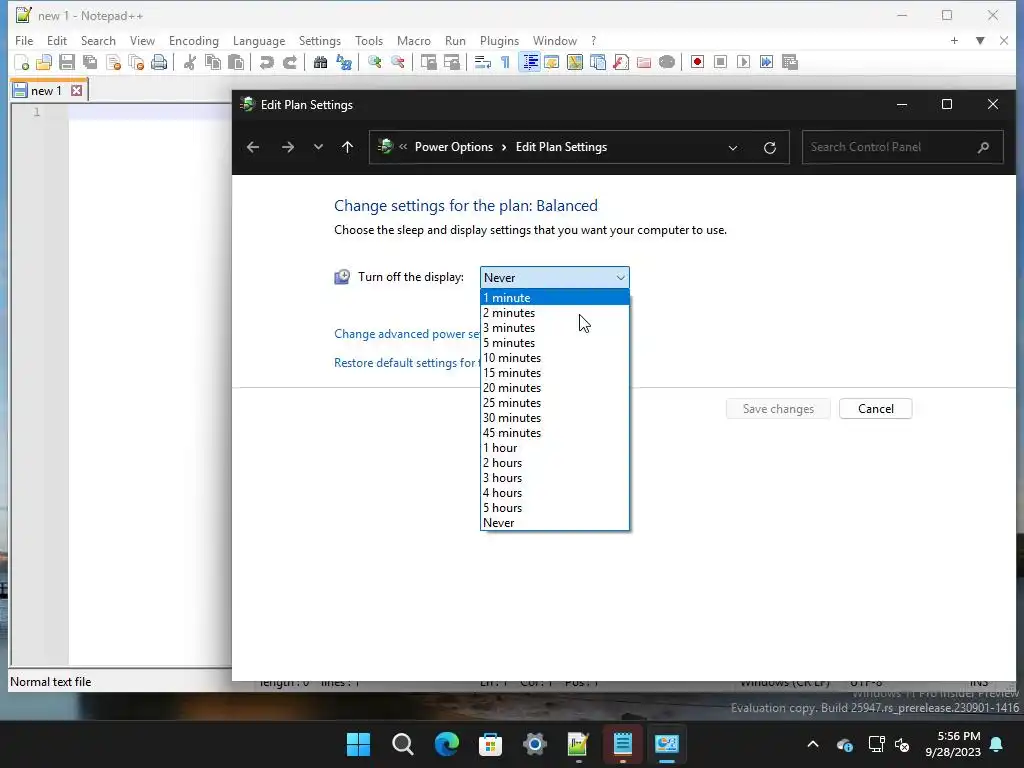Open File menu in Notepad++
Image resolution: width=1024 pixels, height=768 pixels.
click(x=24, y=40)
